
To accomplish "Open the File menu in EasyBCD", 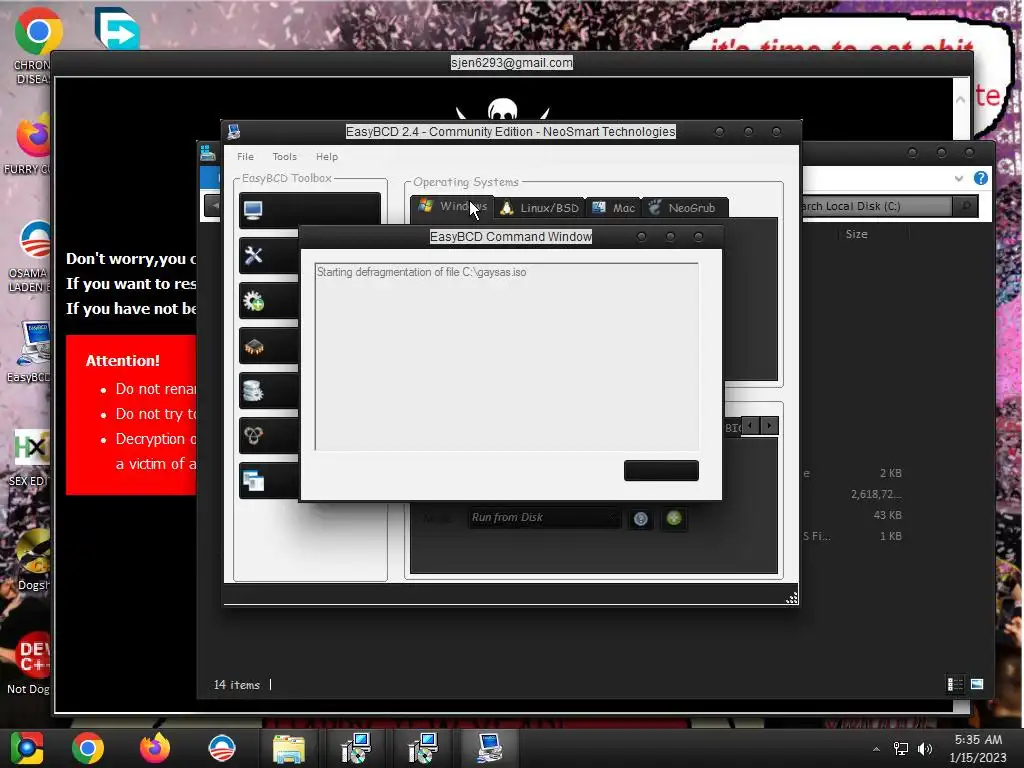I will pos(246,157).
